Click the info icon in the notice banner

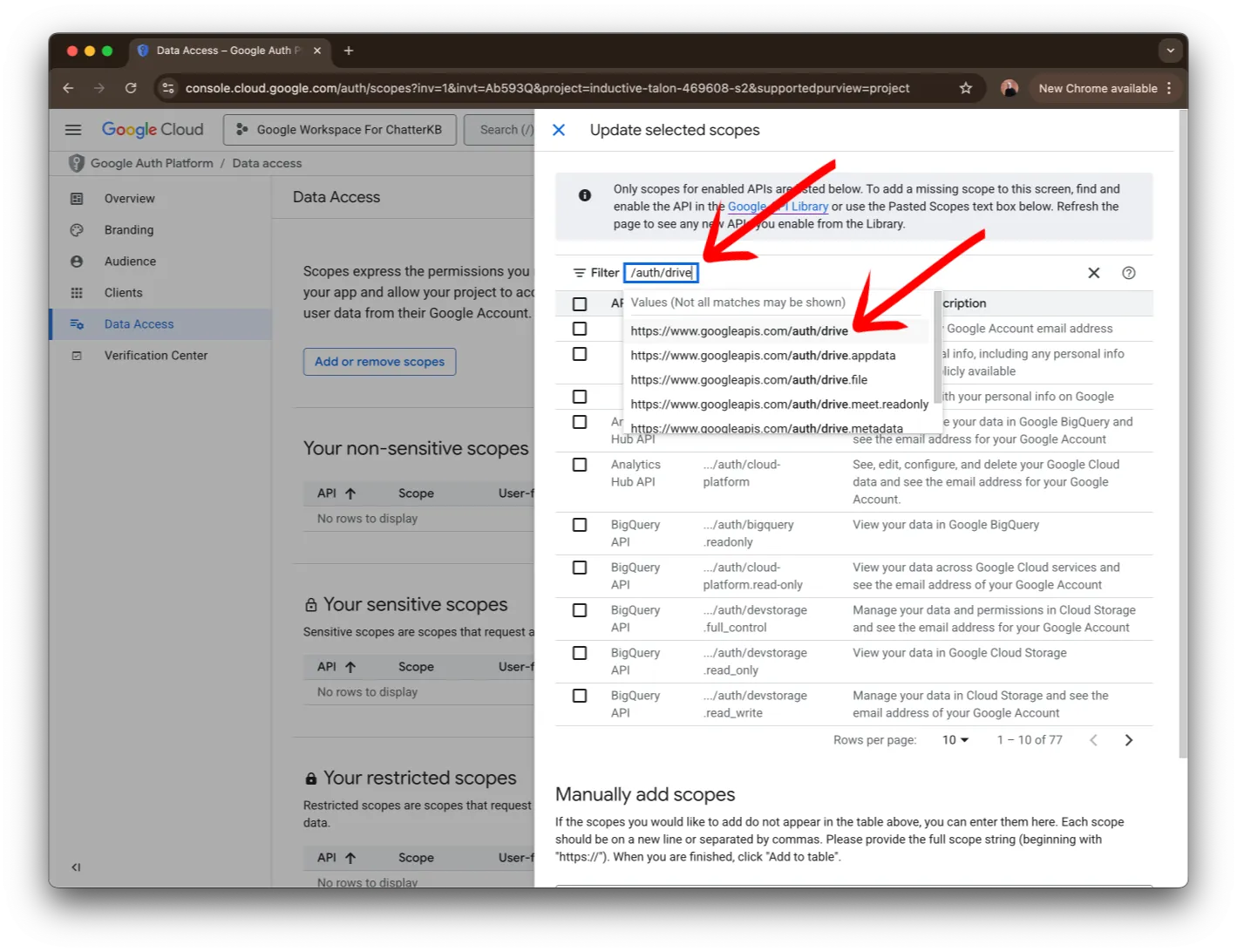[x=585, y=195]
